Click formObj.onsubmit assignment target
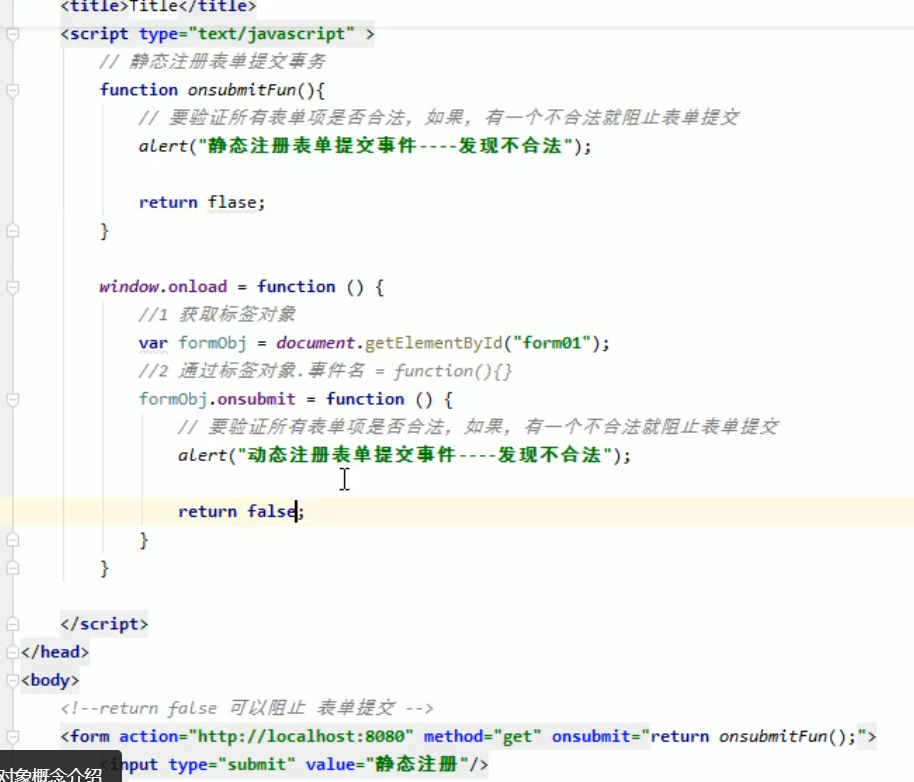Screen dimensions: 914x782 (217, 399)
